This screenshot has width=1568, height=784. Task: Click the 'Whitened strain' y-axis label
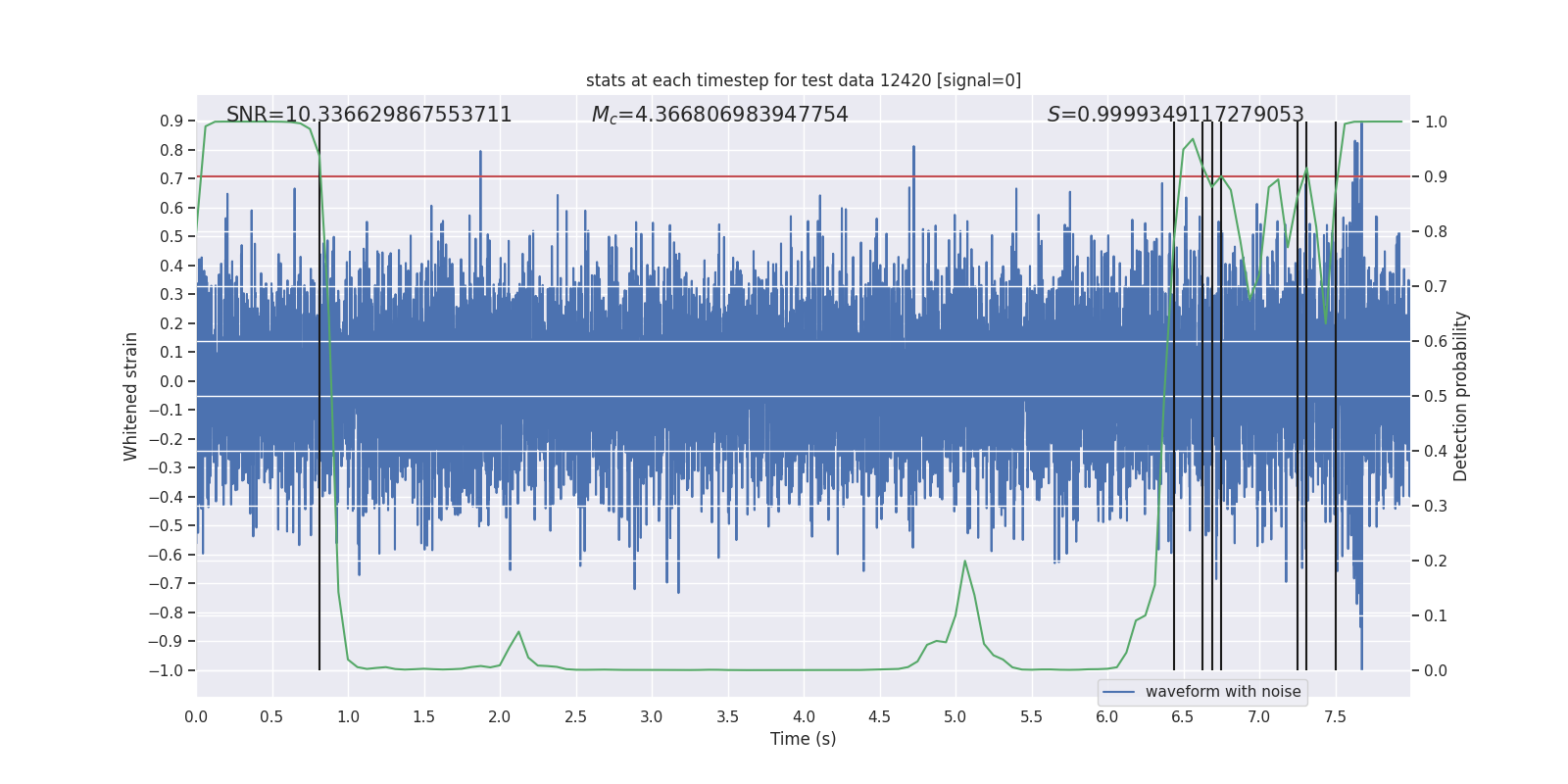pos(131,396)
